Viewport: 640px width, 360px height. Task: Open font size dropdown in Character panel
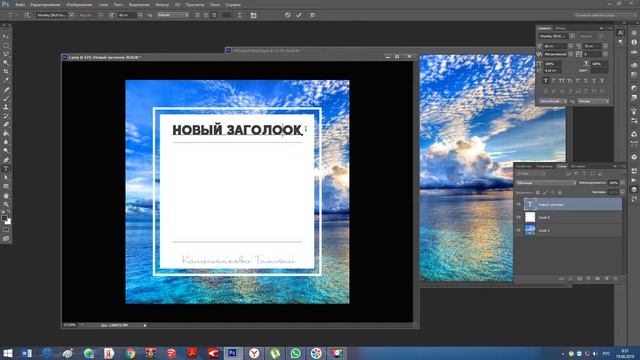tap(570, 46)
